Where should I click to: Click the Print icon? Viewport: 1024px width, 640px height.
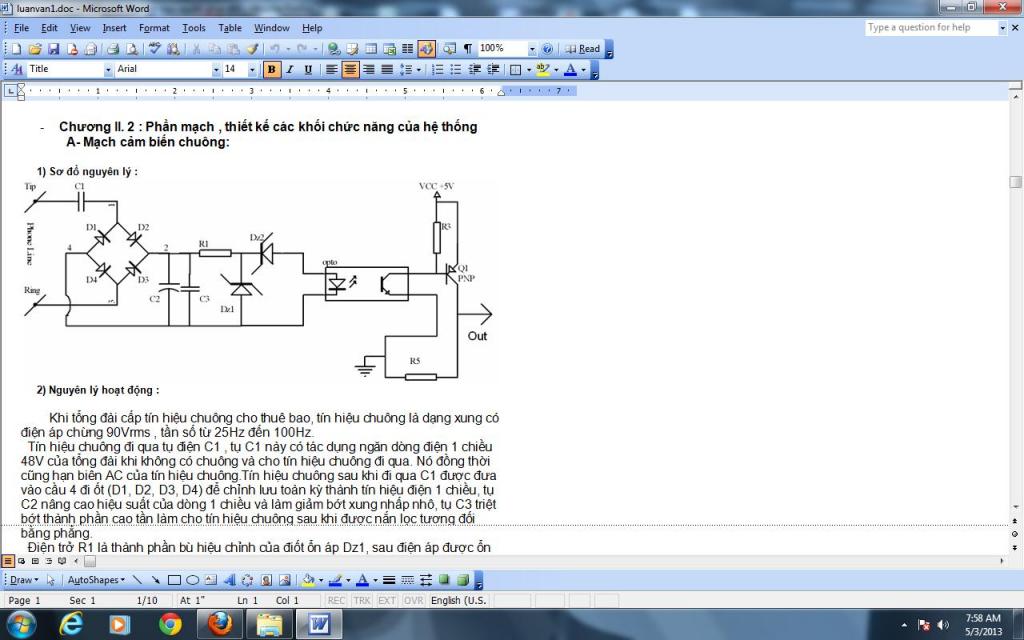[x=113, y=49]
